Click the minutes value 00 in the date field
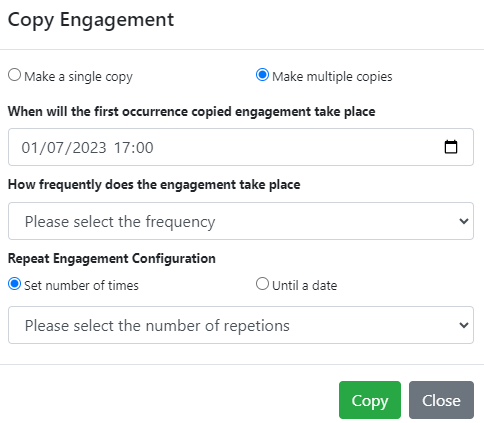Viewport: 484px width, 423px height. tap(144, 148)
